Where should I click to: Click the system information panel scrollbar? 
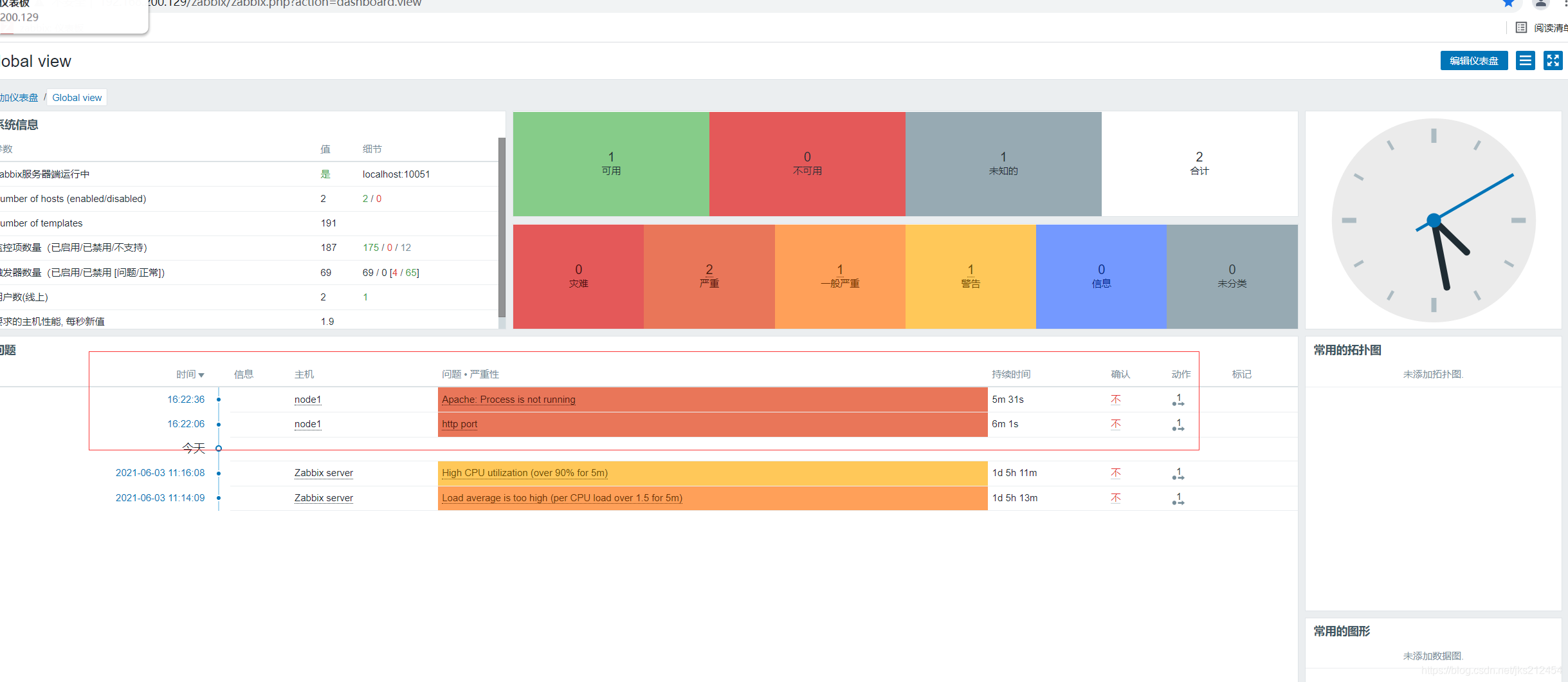tap(502, 226)
